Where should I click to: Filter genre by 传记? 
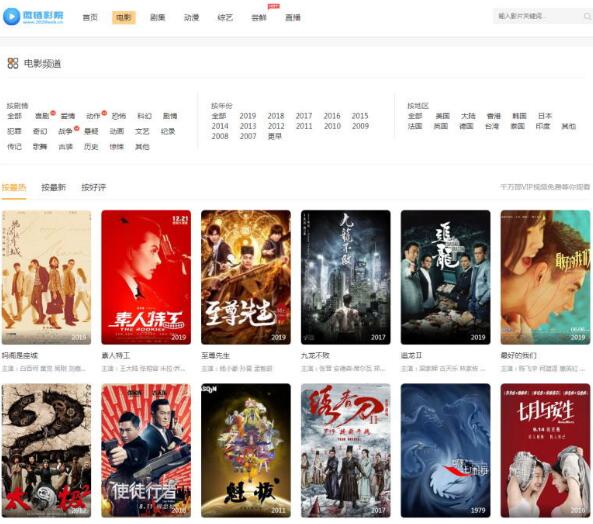click(14, 146)
